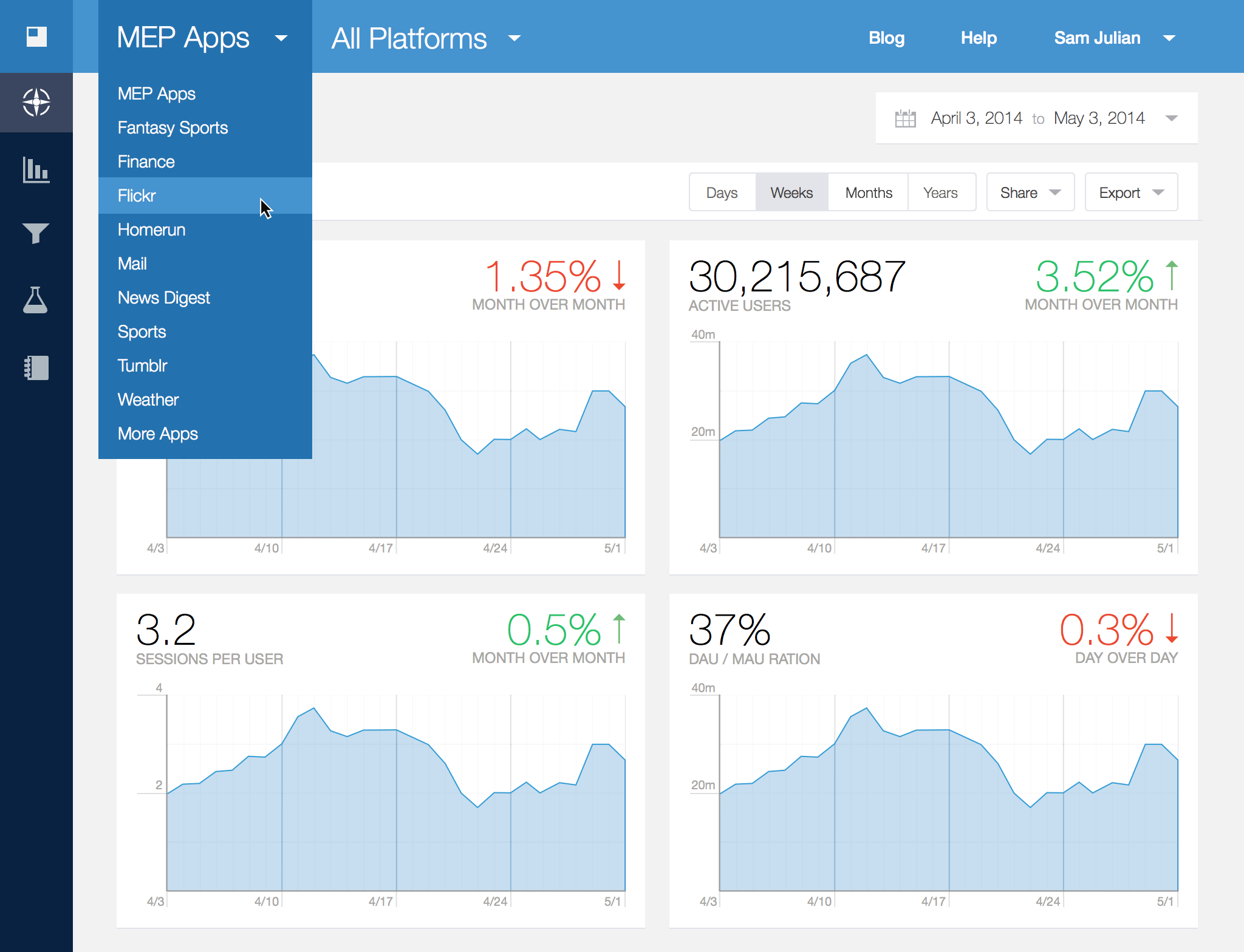Viewport: 1244px width, 952px height.
Task: Choose the Years granularity option
Action: pyautogui.click(x=940, y=192)
